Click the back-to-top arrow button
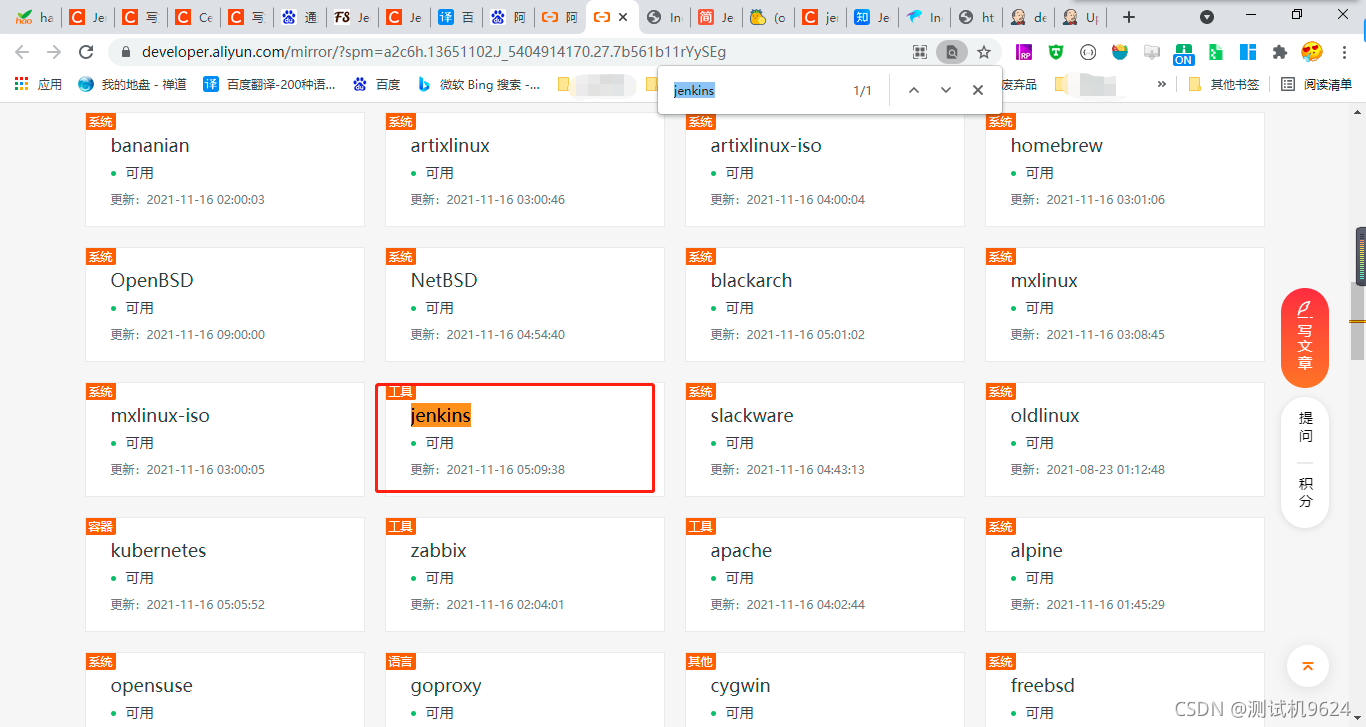This screenshot has width=1366, height=727. 1307,666
